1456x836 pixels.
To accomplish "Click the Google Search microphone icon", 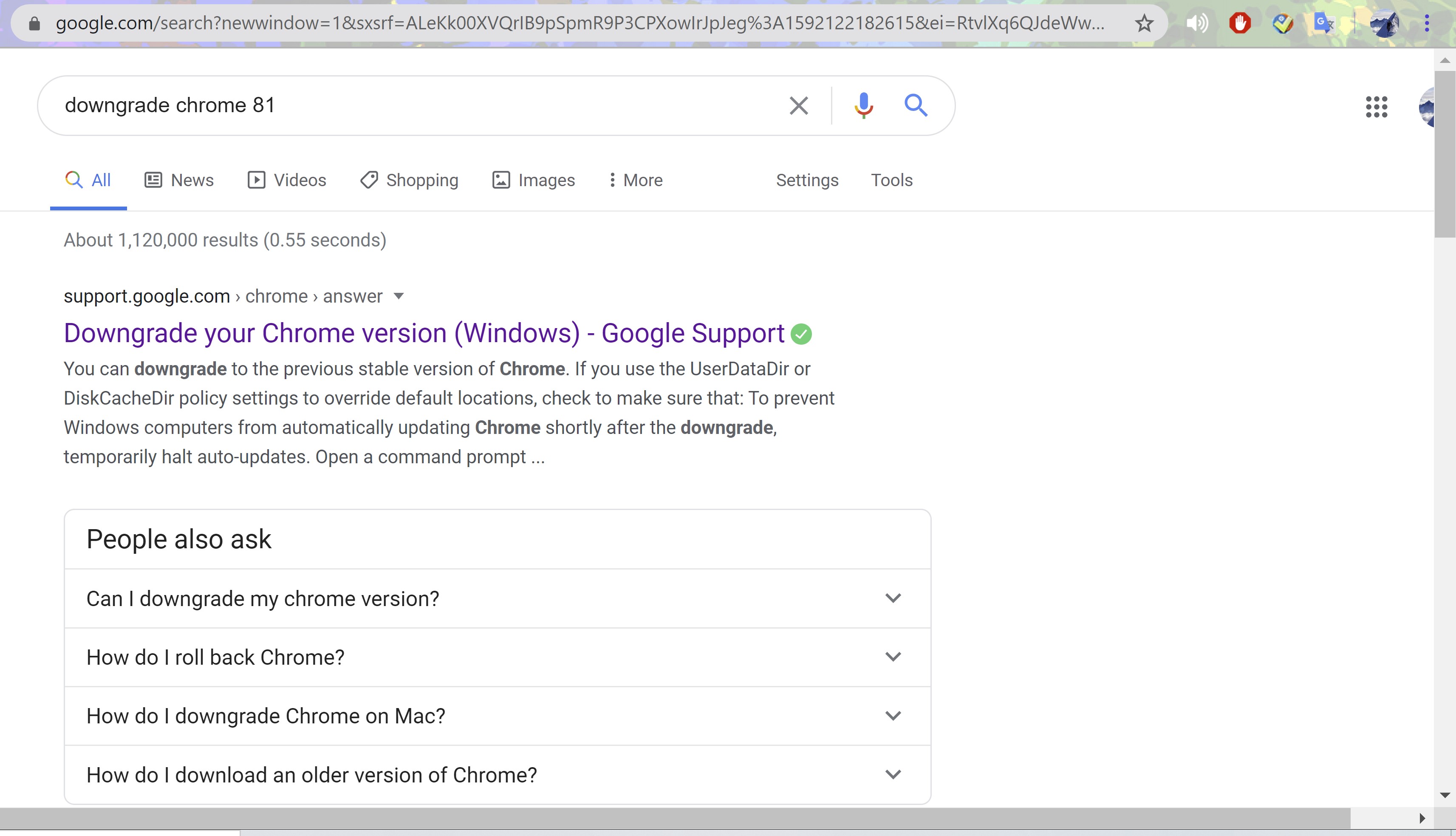I will point(862,105).
